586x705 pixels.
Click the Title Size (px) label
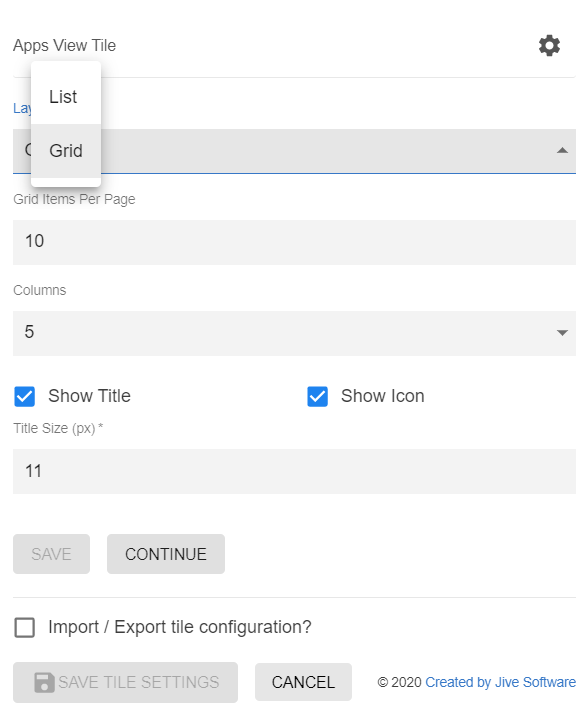[58, 428]
